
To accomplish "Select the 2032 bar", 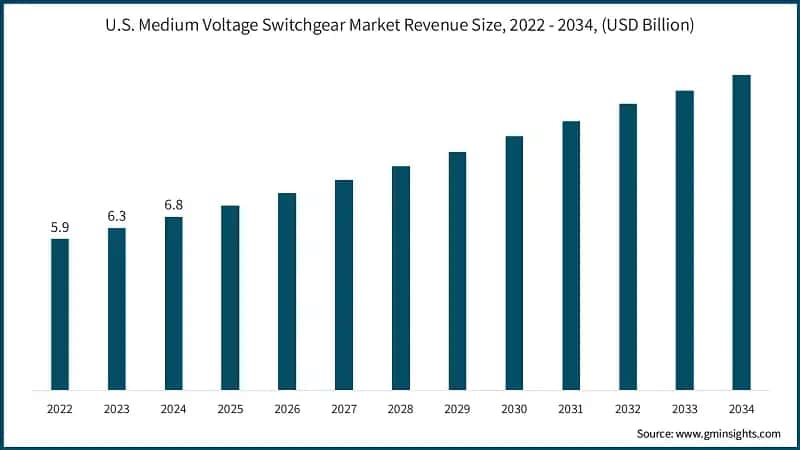I will click(628, 247).
